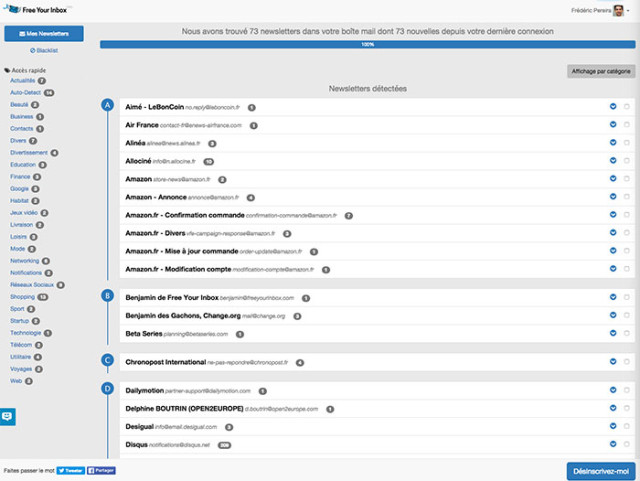Filter by Réseaux Sociaux category
Image resolution: width=640 pixels, height=481 pixels.
tap(32, 285)
